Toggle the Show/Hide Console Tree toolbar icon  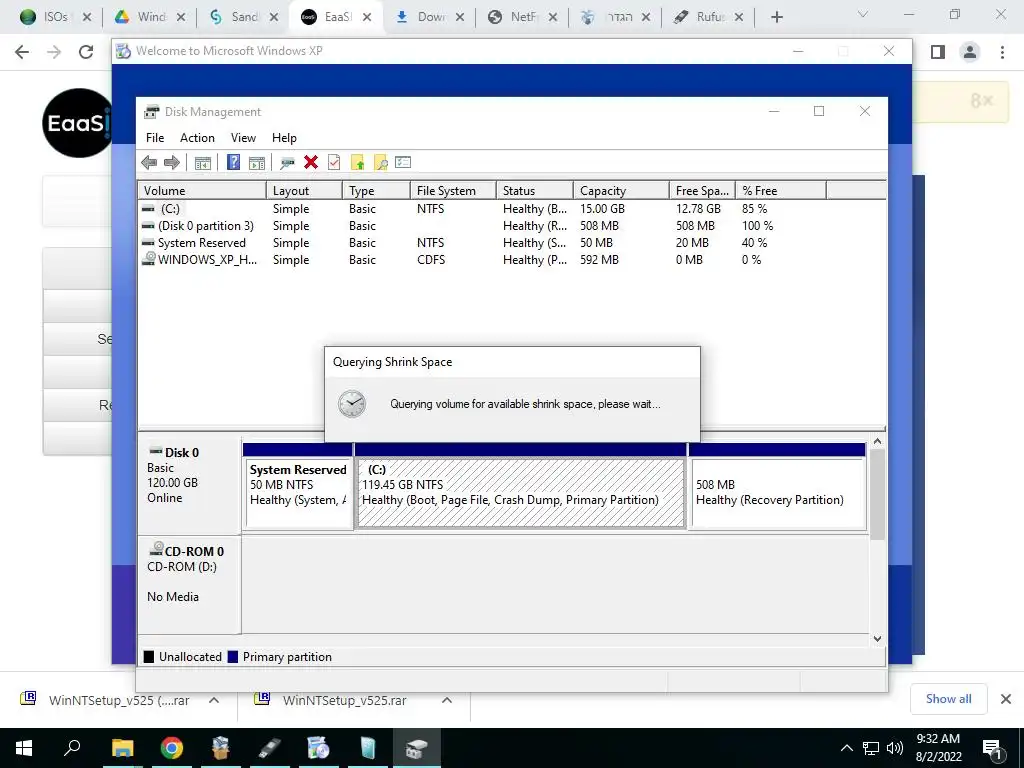(x=202, y=163)
